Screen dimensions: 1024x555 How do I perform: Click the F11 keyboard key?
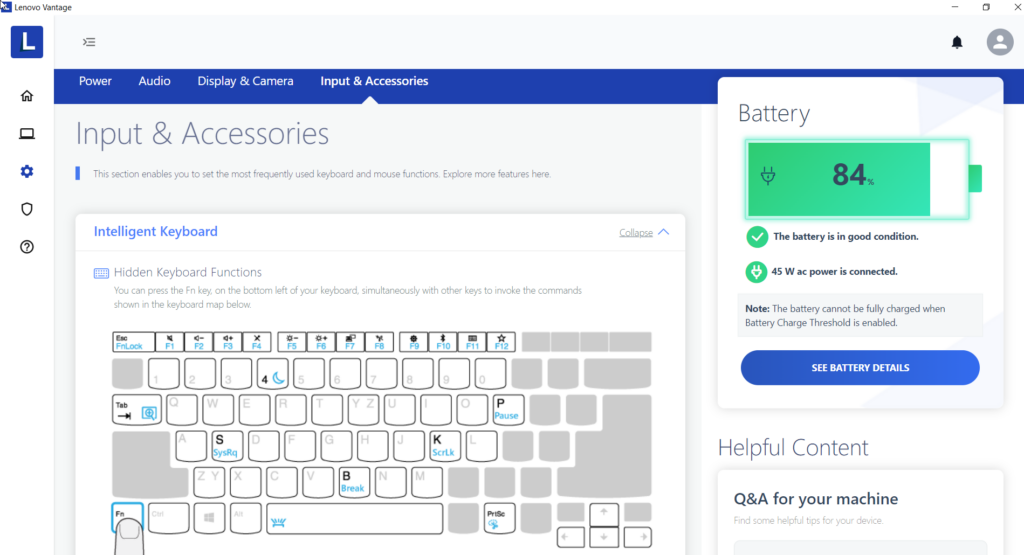472,342
